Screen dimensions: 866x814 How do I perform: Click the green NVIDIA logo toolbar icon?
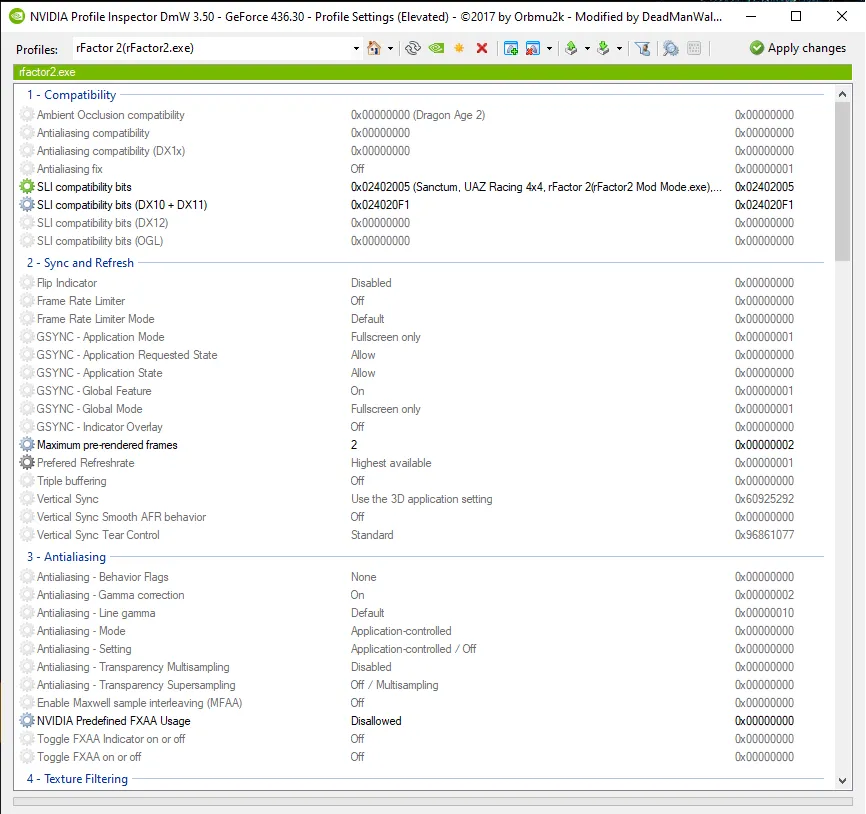pos(436,48)
